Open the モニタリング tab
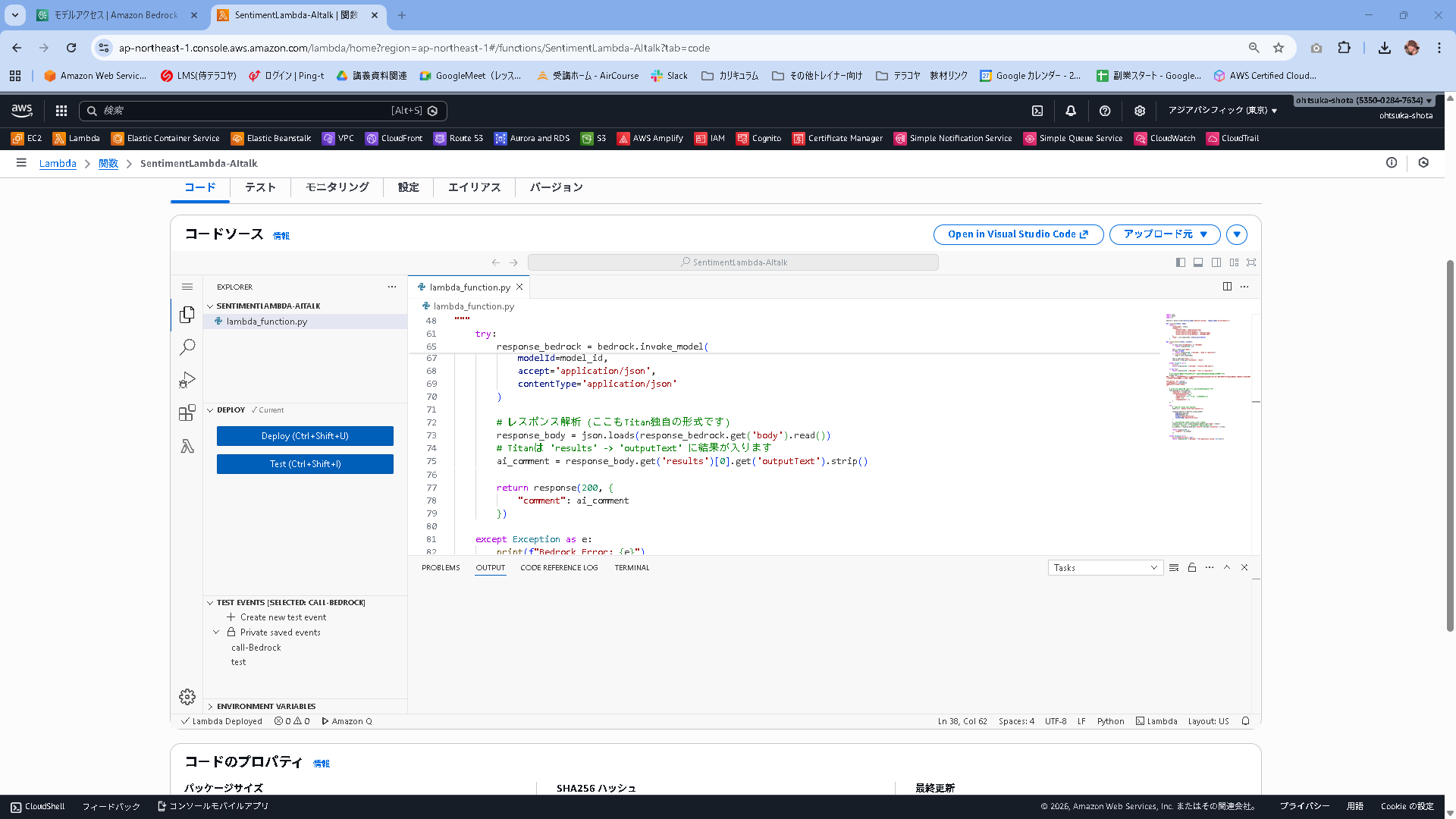The image size is (1456, 819). [x=337, y=187]
